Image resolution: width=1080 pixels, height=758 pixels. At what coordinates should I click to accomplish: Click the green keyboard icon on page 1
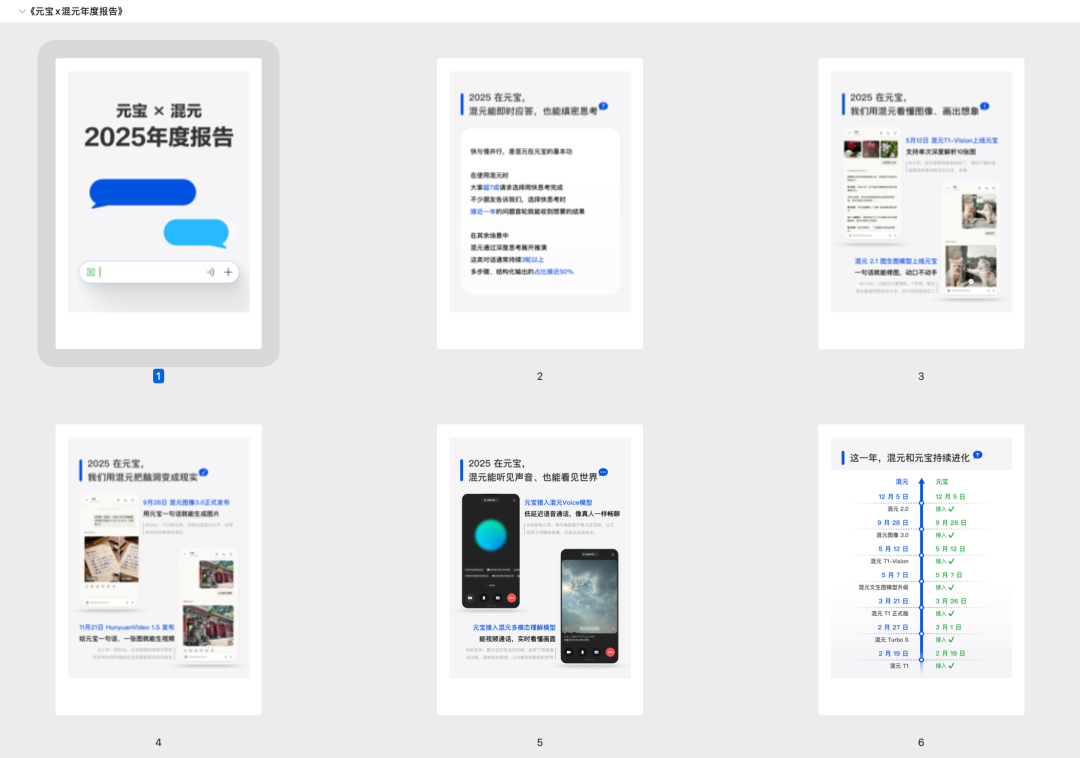pos(91,272)
